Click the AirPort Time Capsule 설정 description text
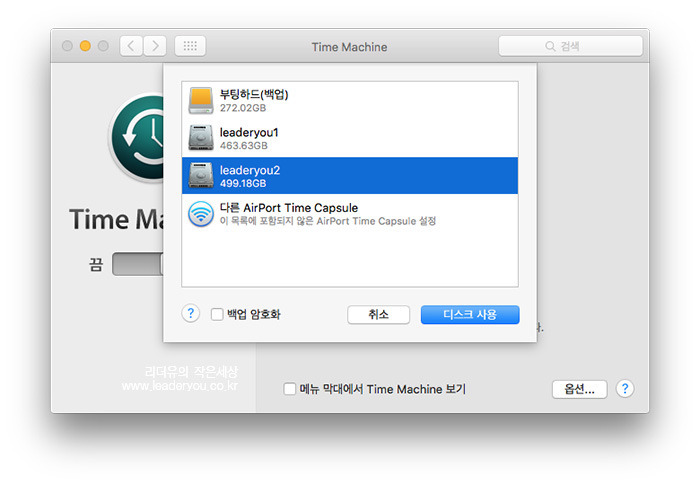The height and width of the screenshot is (485, 700). tap(328, 221)
